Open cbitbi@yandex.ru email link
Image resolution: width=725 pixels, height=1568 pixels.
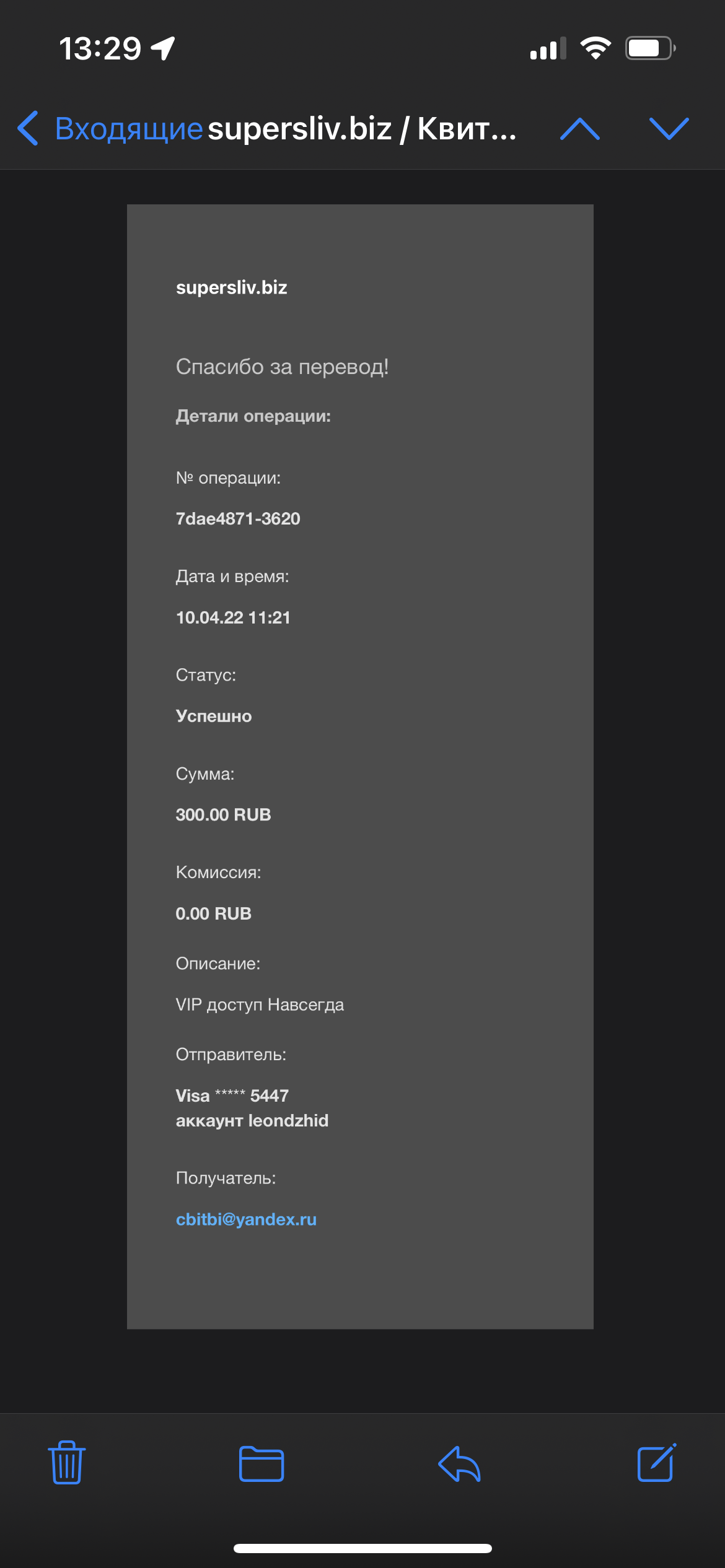pos(246,1219)
